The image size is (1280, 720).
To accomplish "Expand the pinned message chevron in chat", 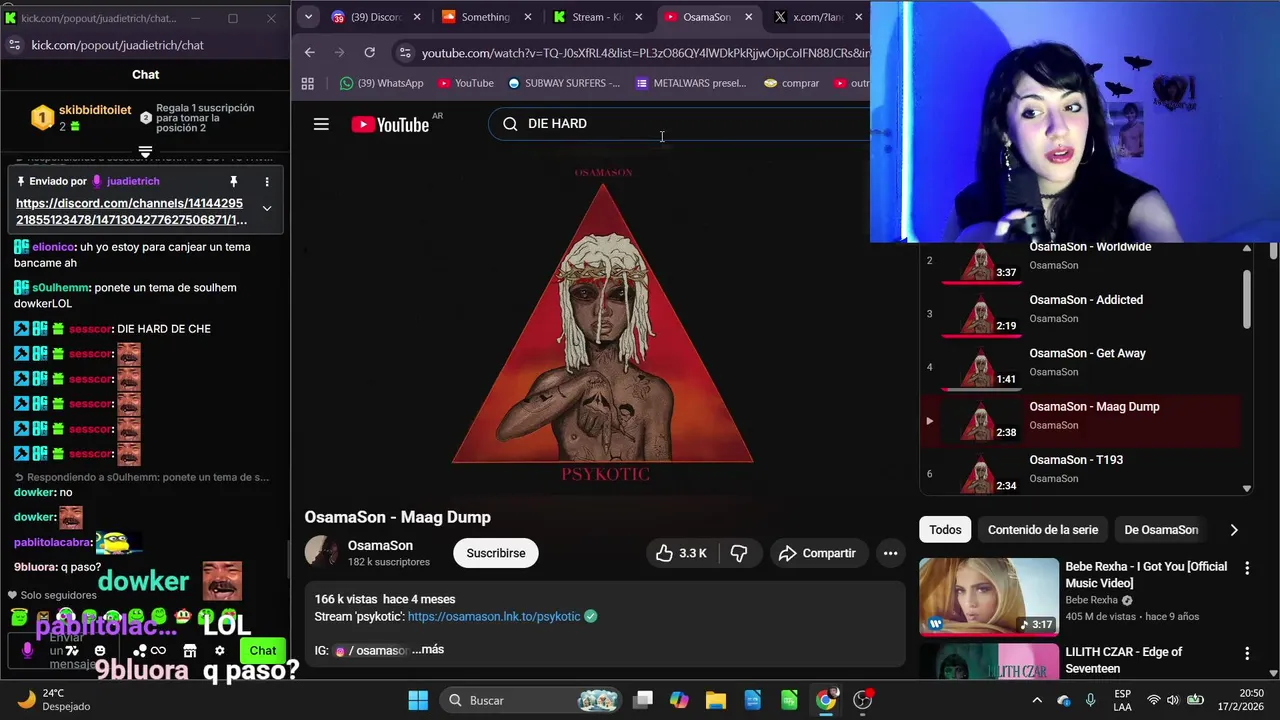I will [267, 208].
